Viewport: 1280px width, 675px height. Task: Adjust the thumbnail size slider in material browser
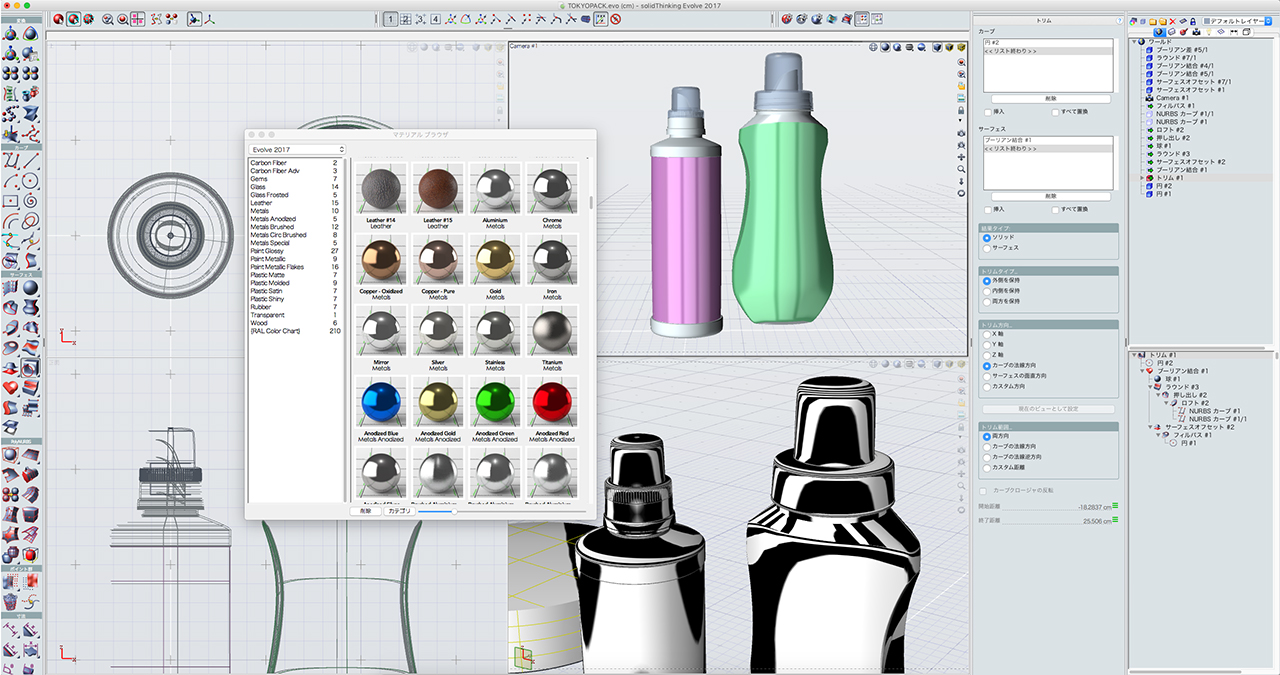pos(454,510)
